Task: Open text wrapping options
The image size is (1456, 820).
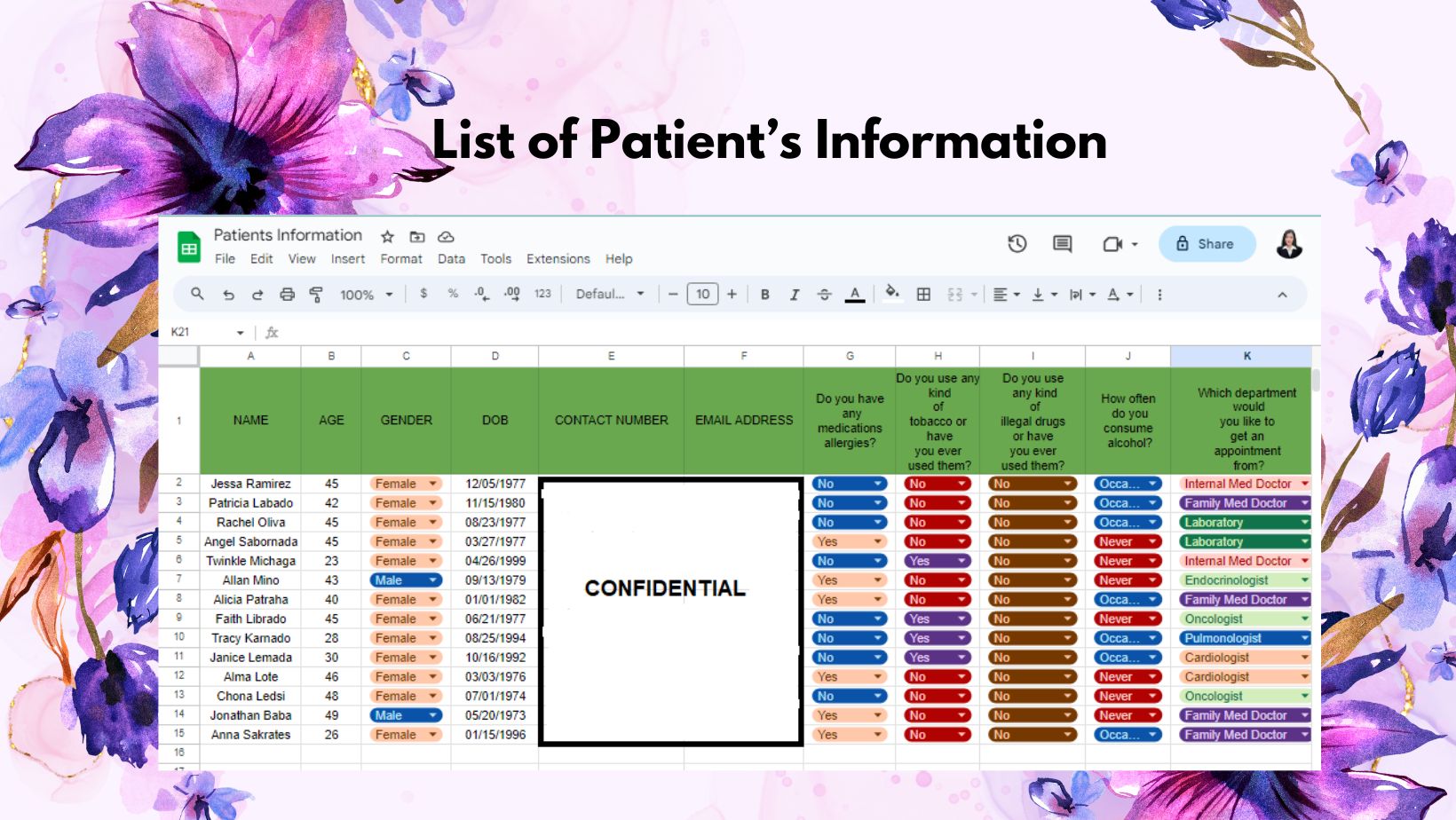Action: 1082,295
